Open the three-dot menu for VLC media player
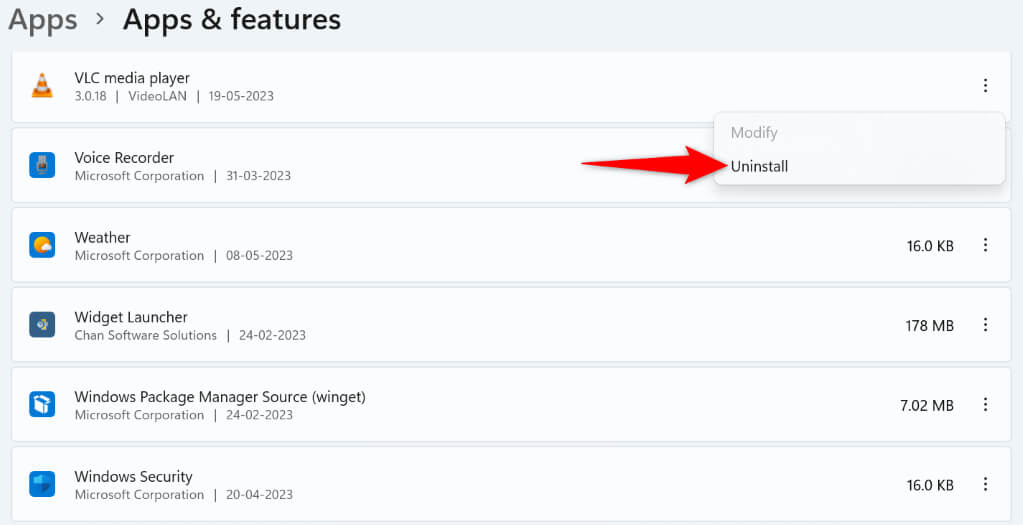 [985, 86]
